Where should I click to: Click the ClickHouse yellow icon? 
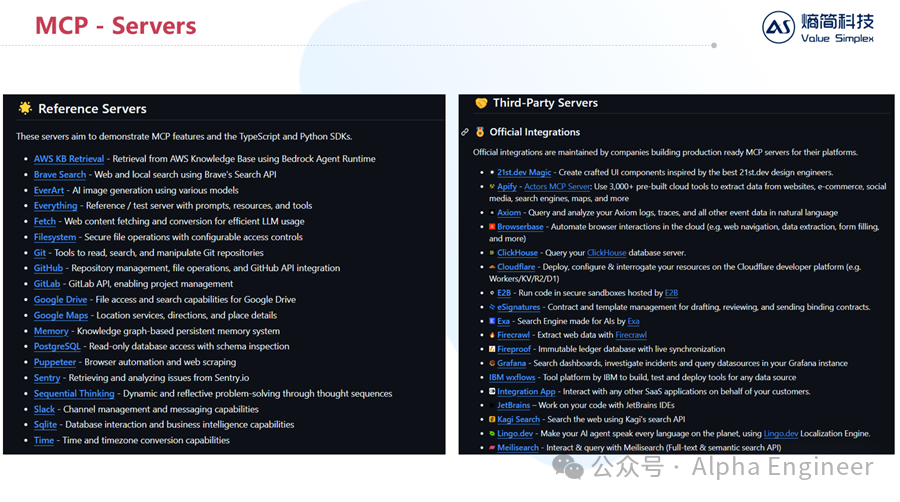click(492, 253)
